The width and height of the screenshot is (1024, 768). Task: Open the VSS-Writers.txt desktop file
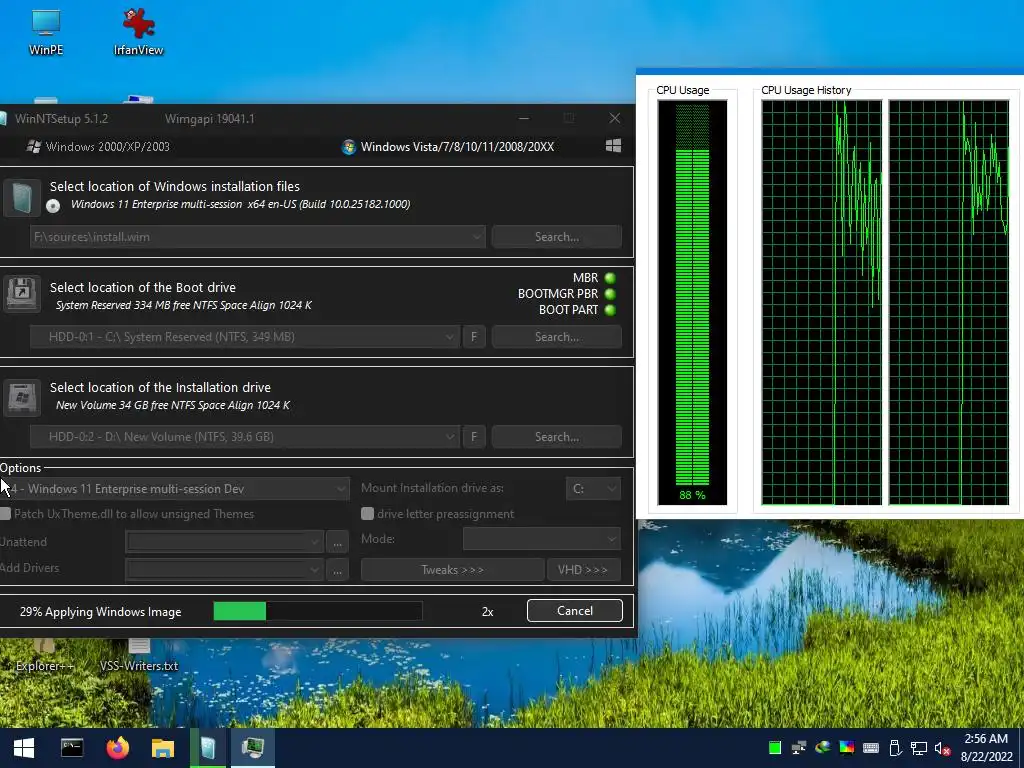138,655
